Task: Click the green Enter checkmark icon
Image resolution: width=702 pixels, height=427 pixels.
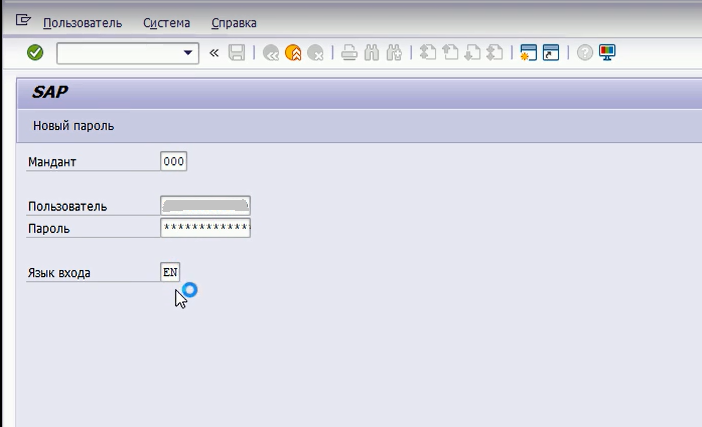Action: [x=35, y=53]
